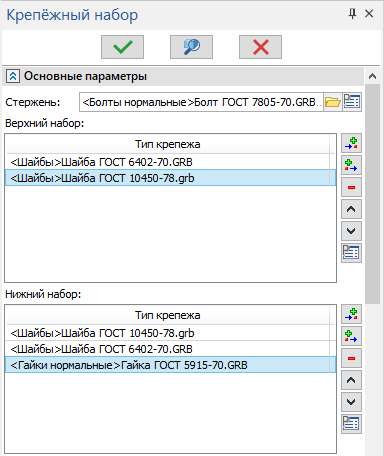Click the vertical scrollbar thumb

click(372, 194)
